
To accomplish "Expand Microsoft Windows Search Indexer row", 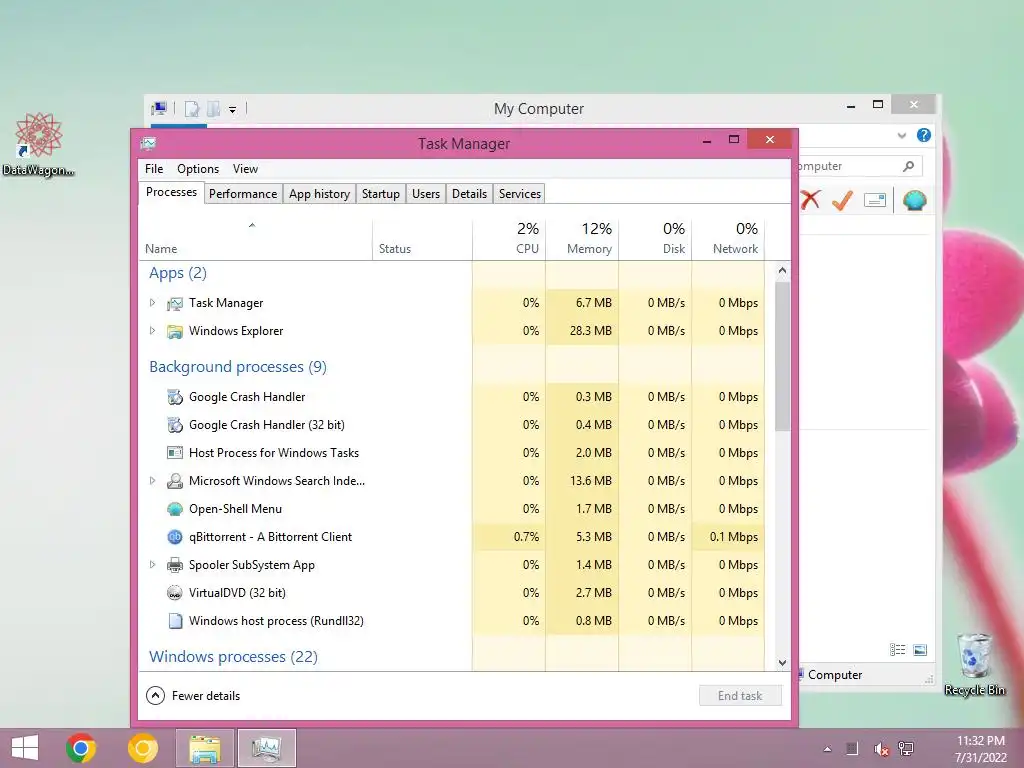I will pyautogui.click(x=152, y=481).
